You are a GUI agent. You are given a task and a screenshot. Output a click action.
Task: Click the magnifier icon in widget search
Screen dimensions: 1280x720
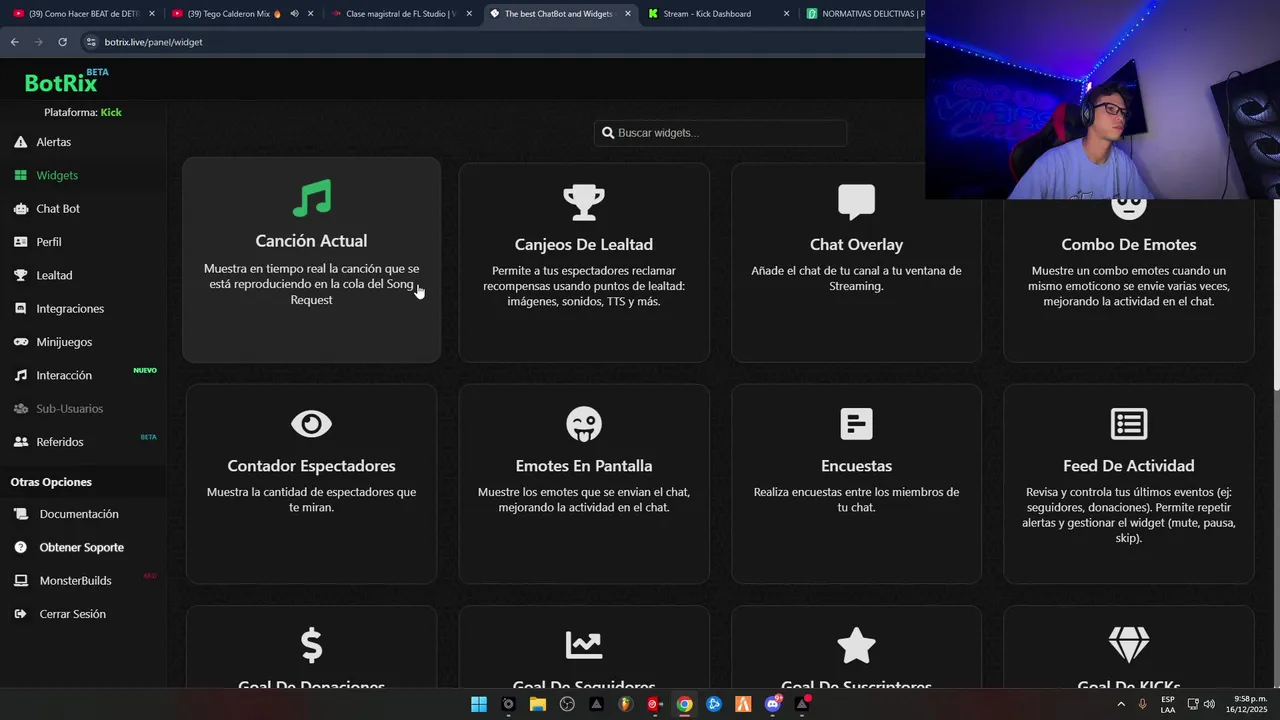coord(608,133)
